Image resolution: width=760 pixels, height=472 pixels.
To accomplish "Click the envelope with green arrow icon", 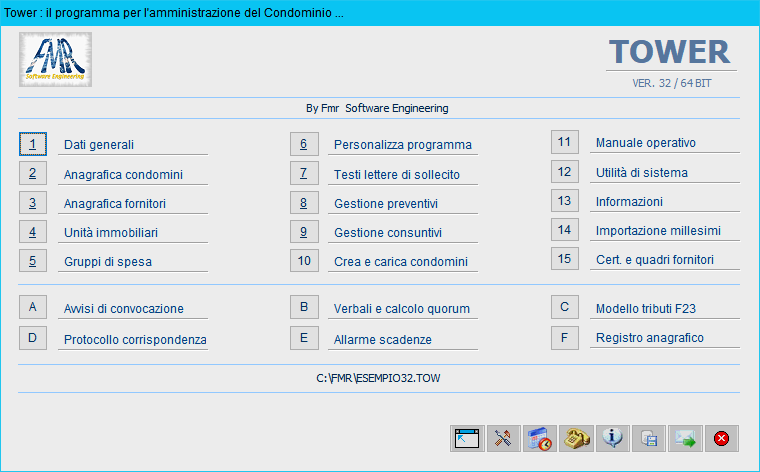I will click(685, 439).
